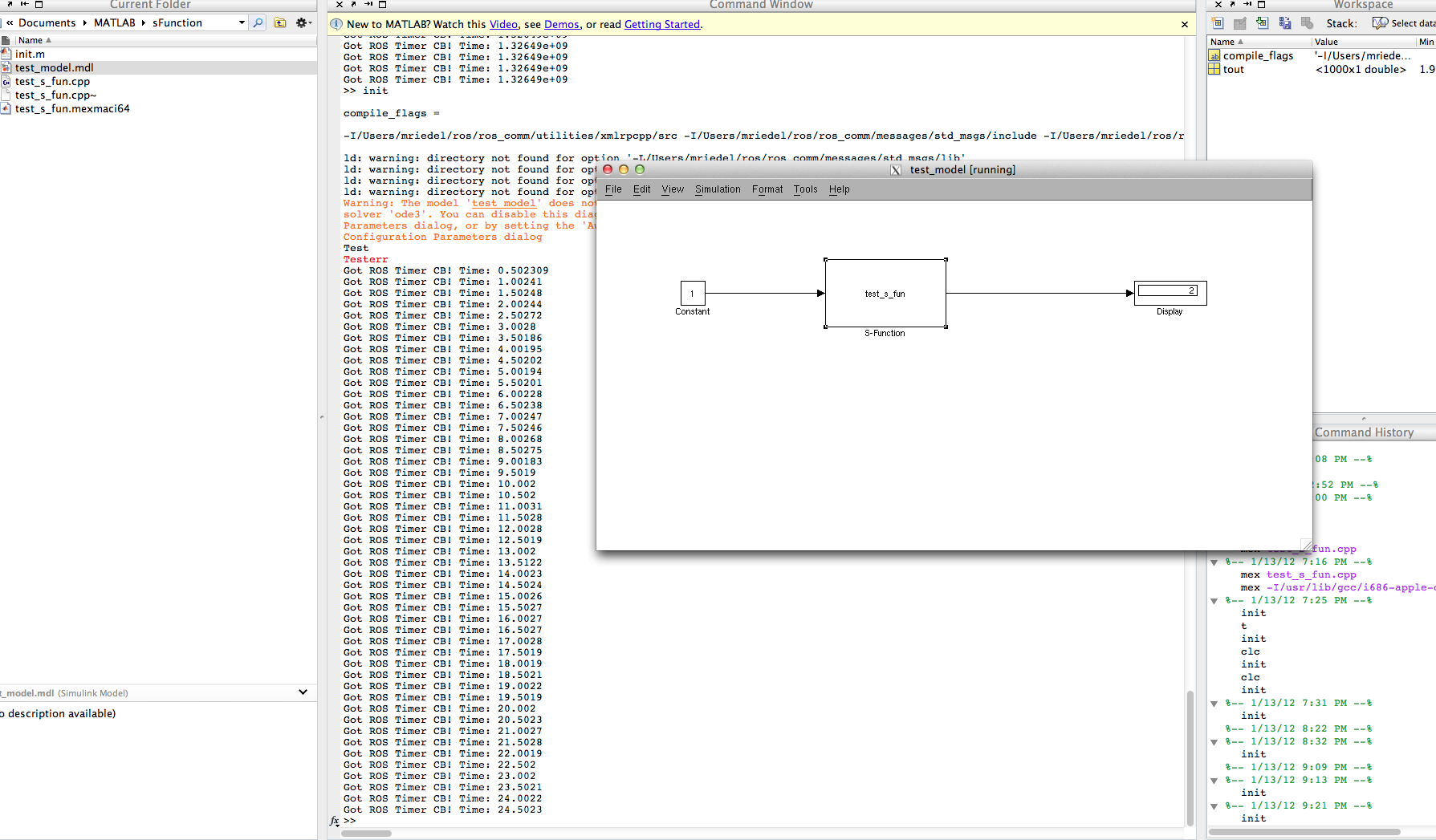
Task: Open Tools menu in test_model window
Action: pyautogui.click(x=805, y=189)
